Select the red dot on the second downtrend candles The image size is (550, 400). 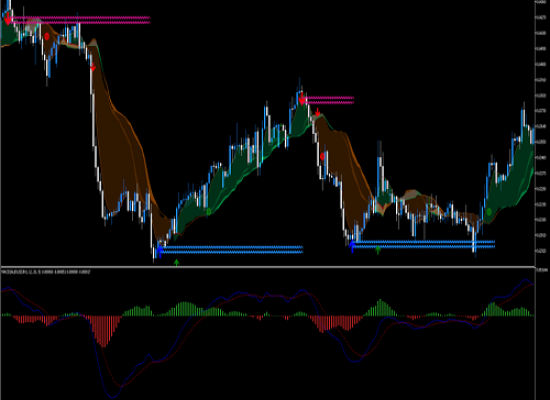tap(322, 157)
